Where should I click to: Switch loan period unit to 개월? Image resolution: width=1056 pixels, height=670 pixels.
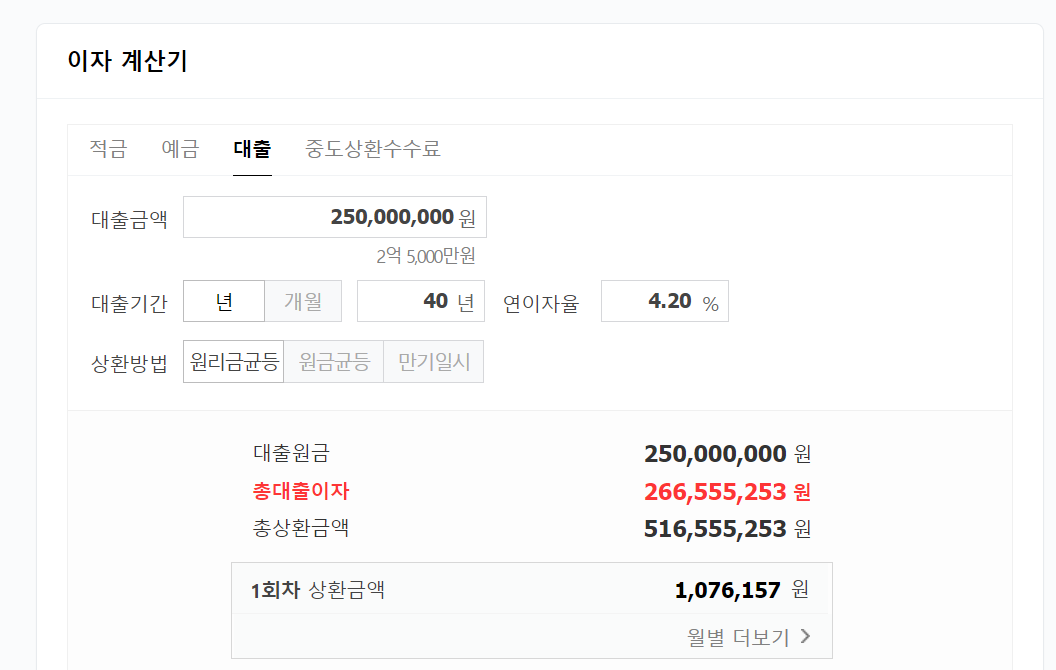click(x=303, y=300)
